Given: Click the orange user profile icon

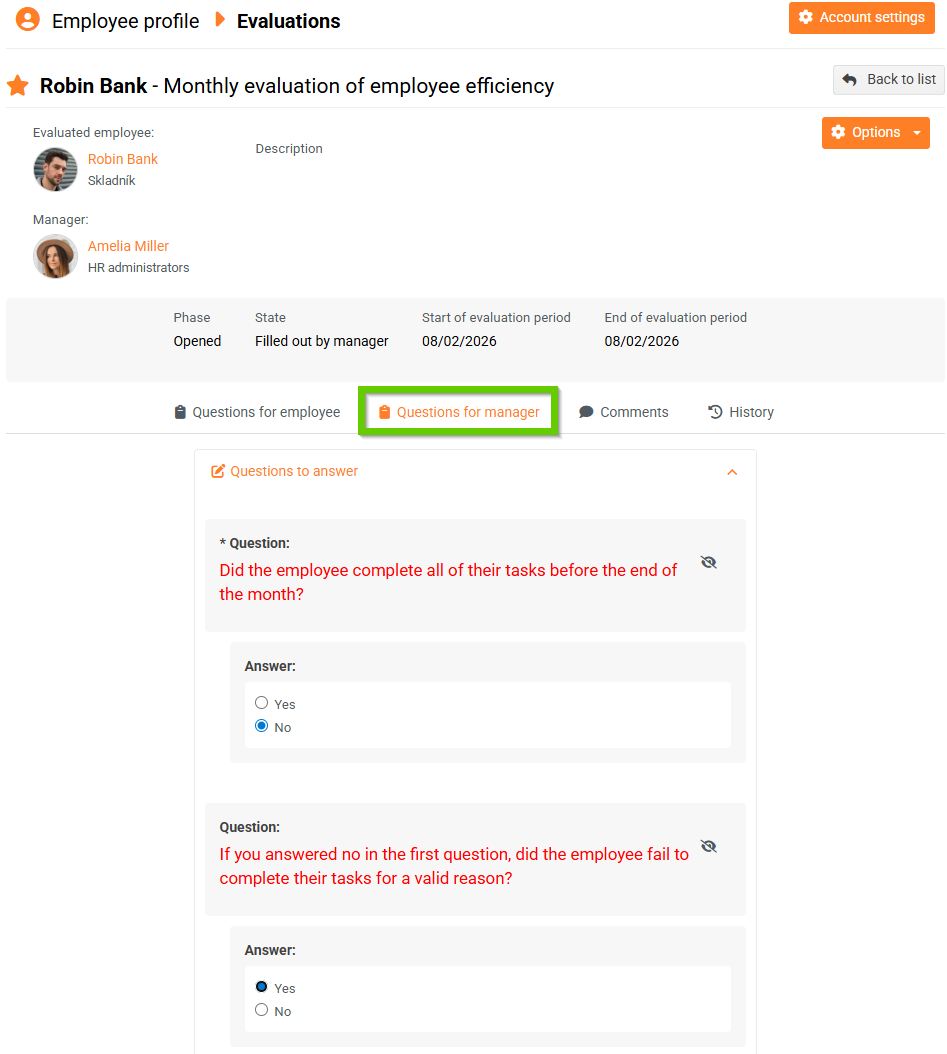Looking at the screenshot, I should [28, 20].
